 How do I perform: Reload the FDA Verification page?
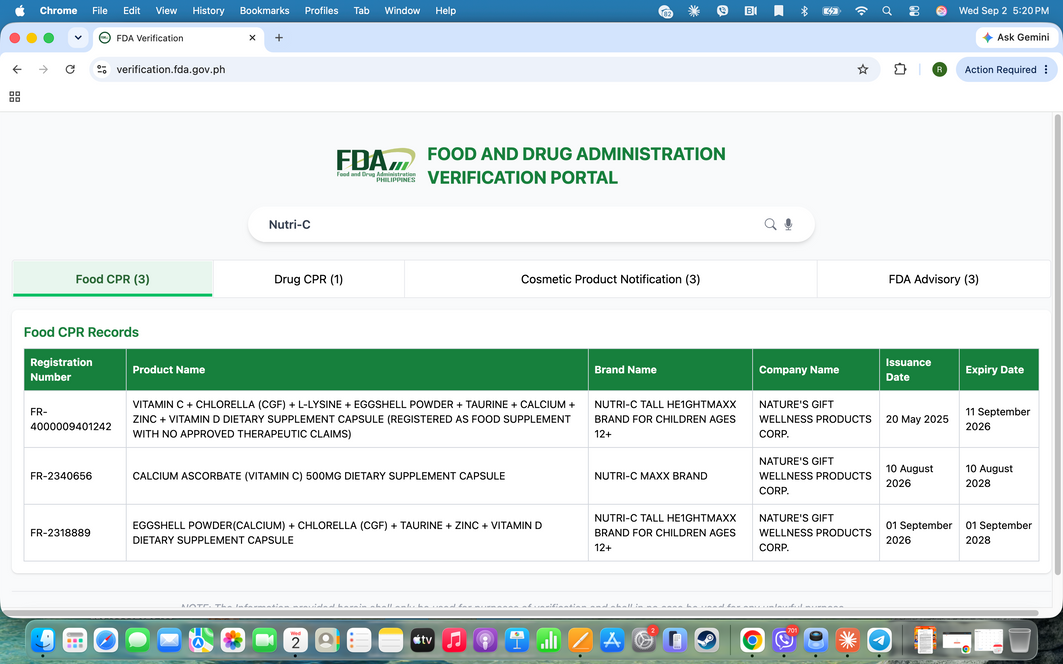[x=70, y=69]
